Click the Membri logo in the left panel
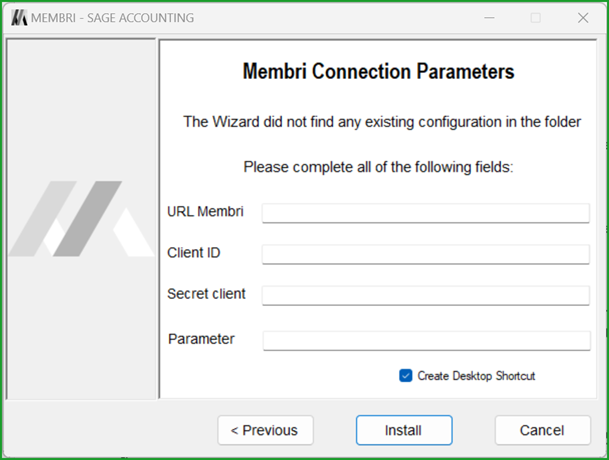 pyautogui.click(x=79, y=218)
